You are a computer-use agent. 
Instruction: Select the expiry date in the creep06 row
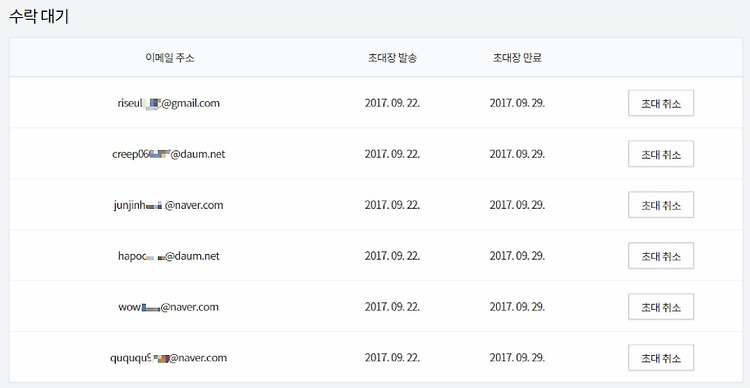click(x=517, y=154)
